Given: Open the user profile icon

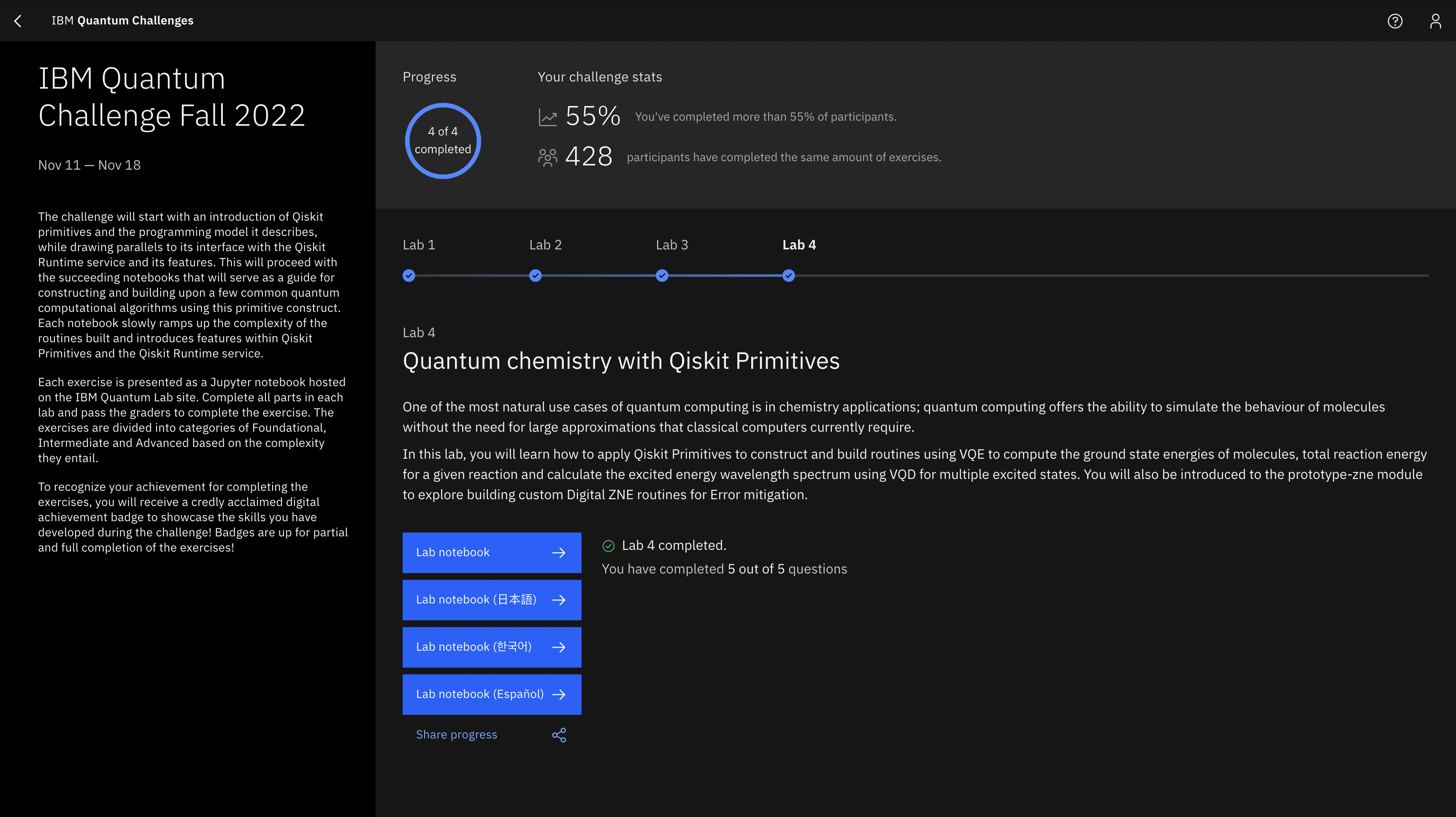Looking at the screenshot, I should click(1436, 21).
